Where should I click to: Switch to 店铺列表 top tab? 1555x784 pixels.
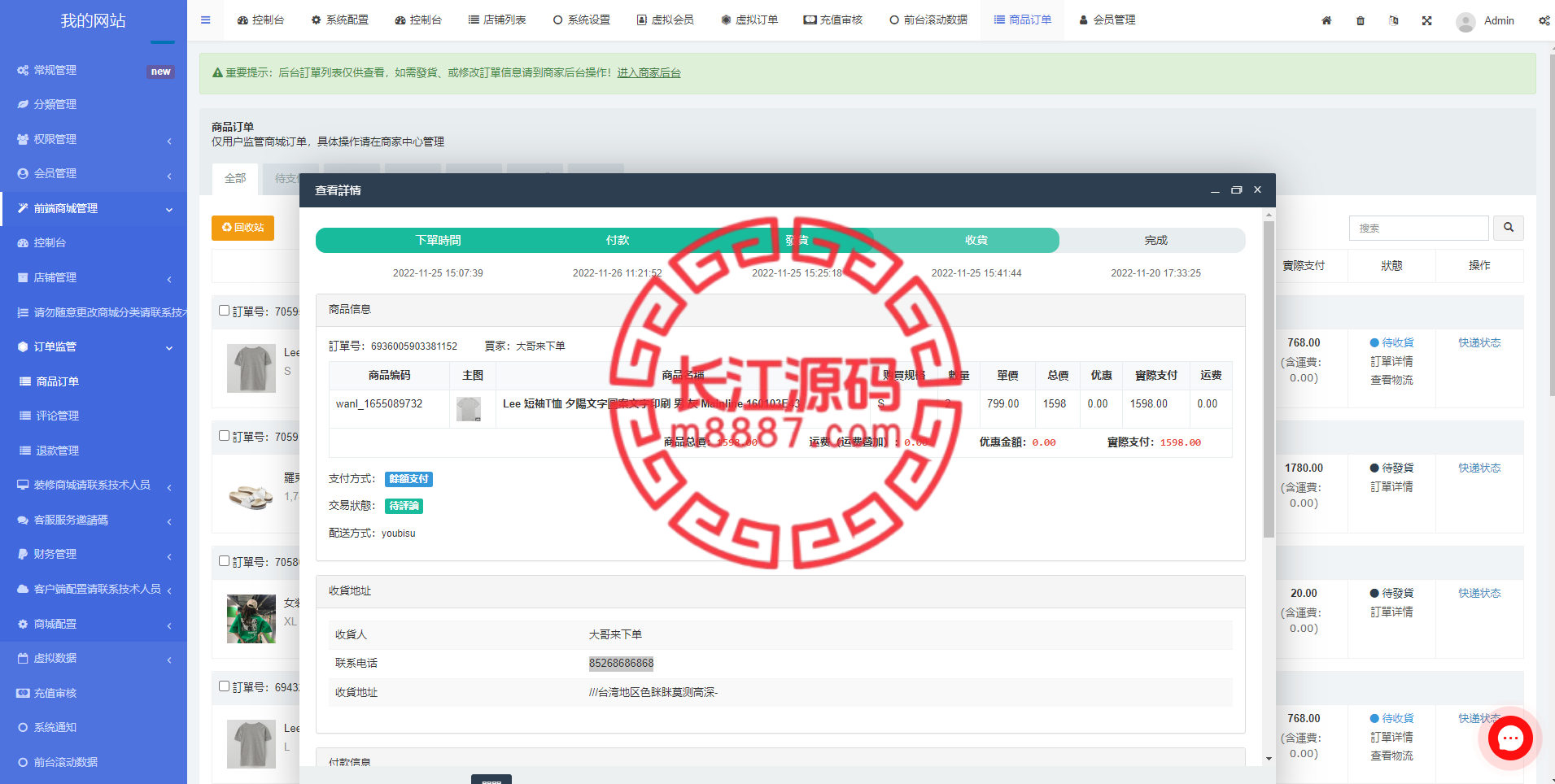tap(497, 20)
